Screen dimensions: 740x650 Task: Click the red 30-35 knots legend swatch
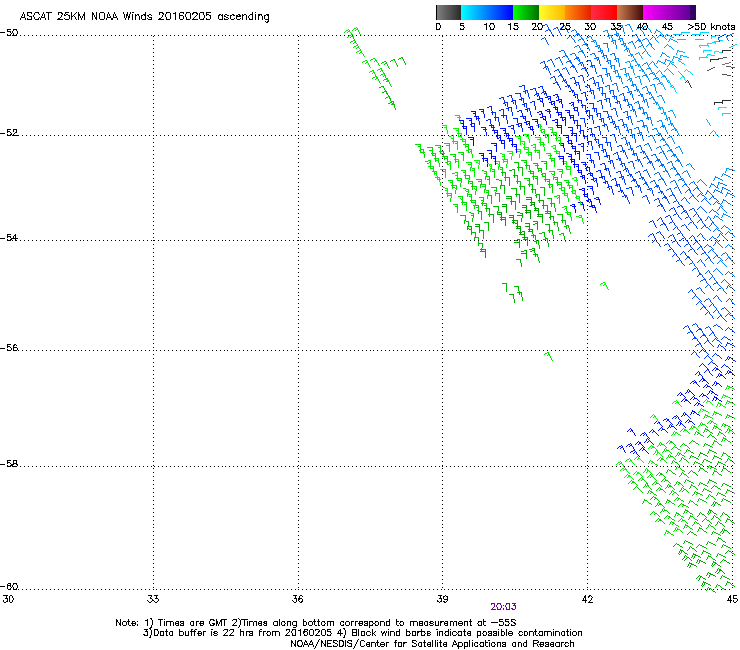[604, 12]
